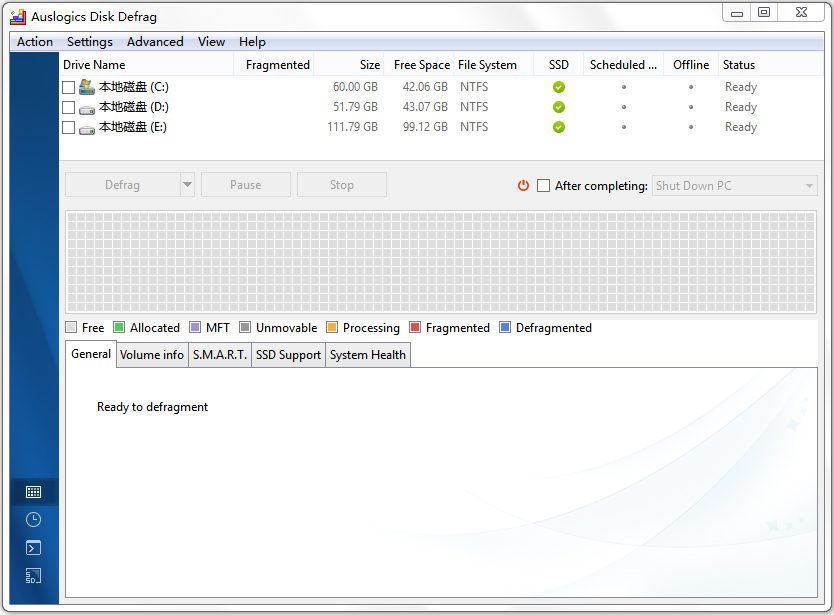Click the green Allocated legend swatch
This screenshot has height=615, width=834.
coord(119,327)
